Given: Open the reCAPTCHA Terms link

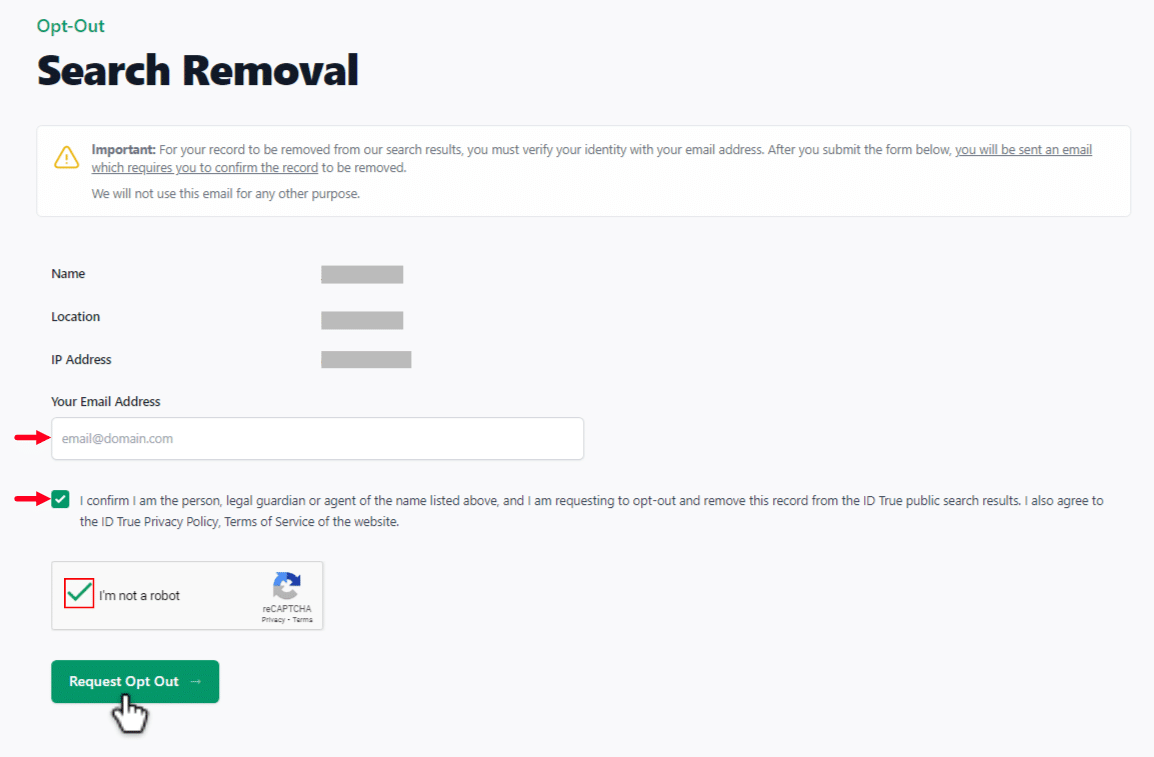Looking at the screenshot, I should [302, 619].
